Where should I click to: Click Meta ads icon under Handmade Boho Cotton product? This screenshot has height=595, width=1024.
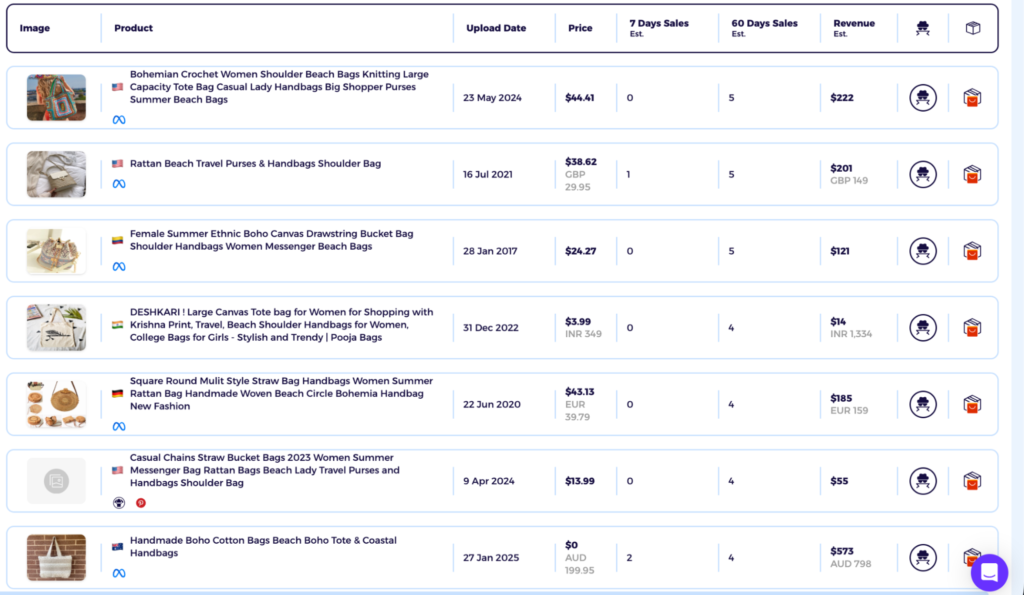coord(119,573)
